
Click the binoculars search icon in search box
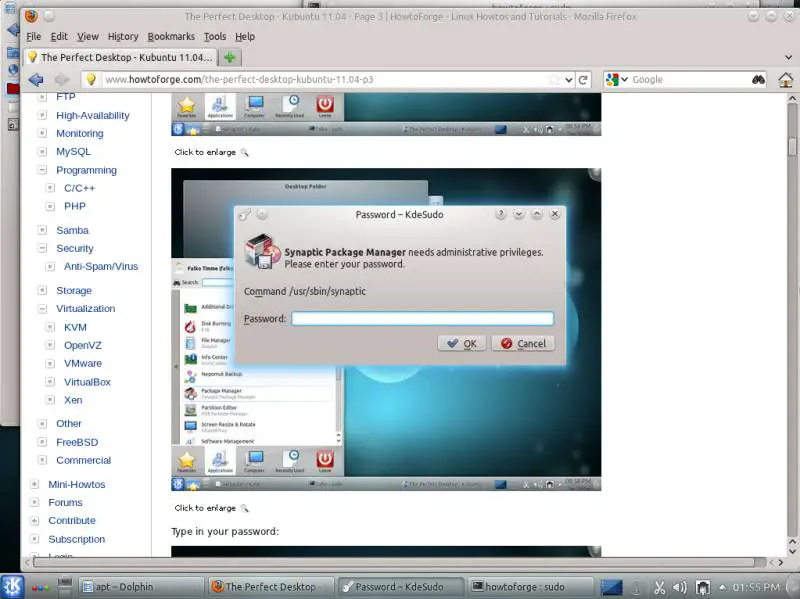pos(758,80)
